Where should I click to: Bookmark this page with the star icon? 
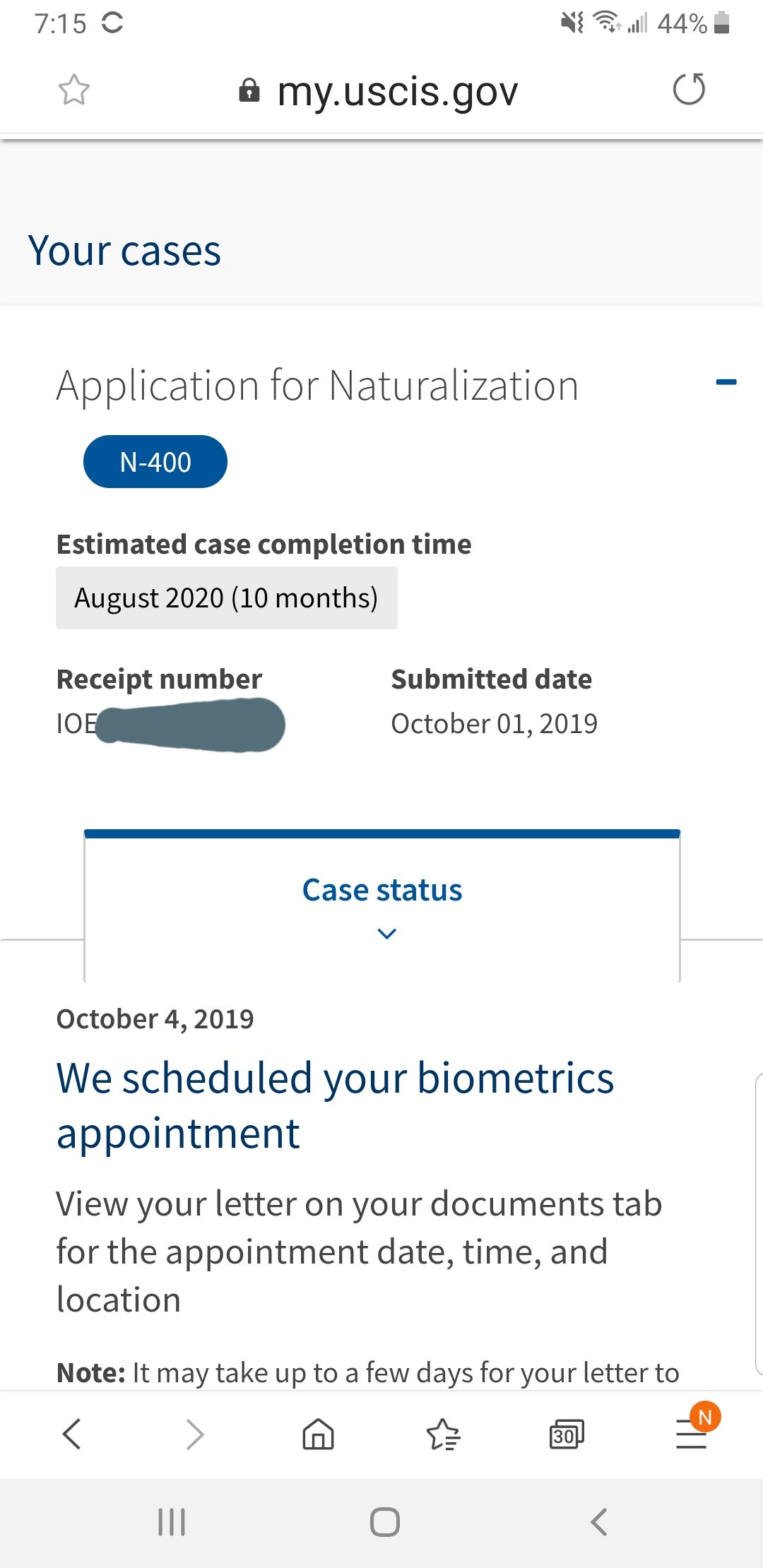point(74,90)
